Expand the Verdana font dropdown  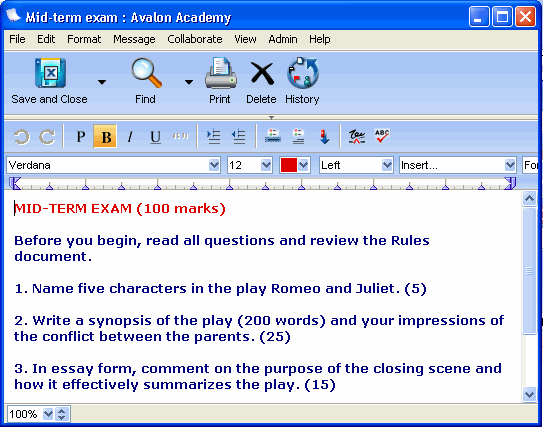(x=214, y=165)
